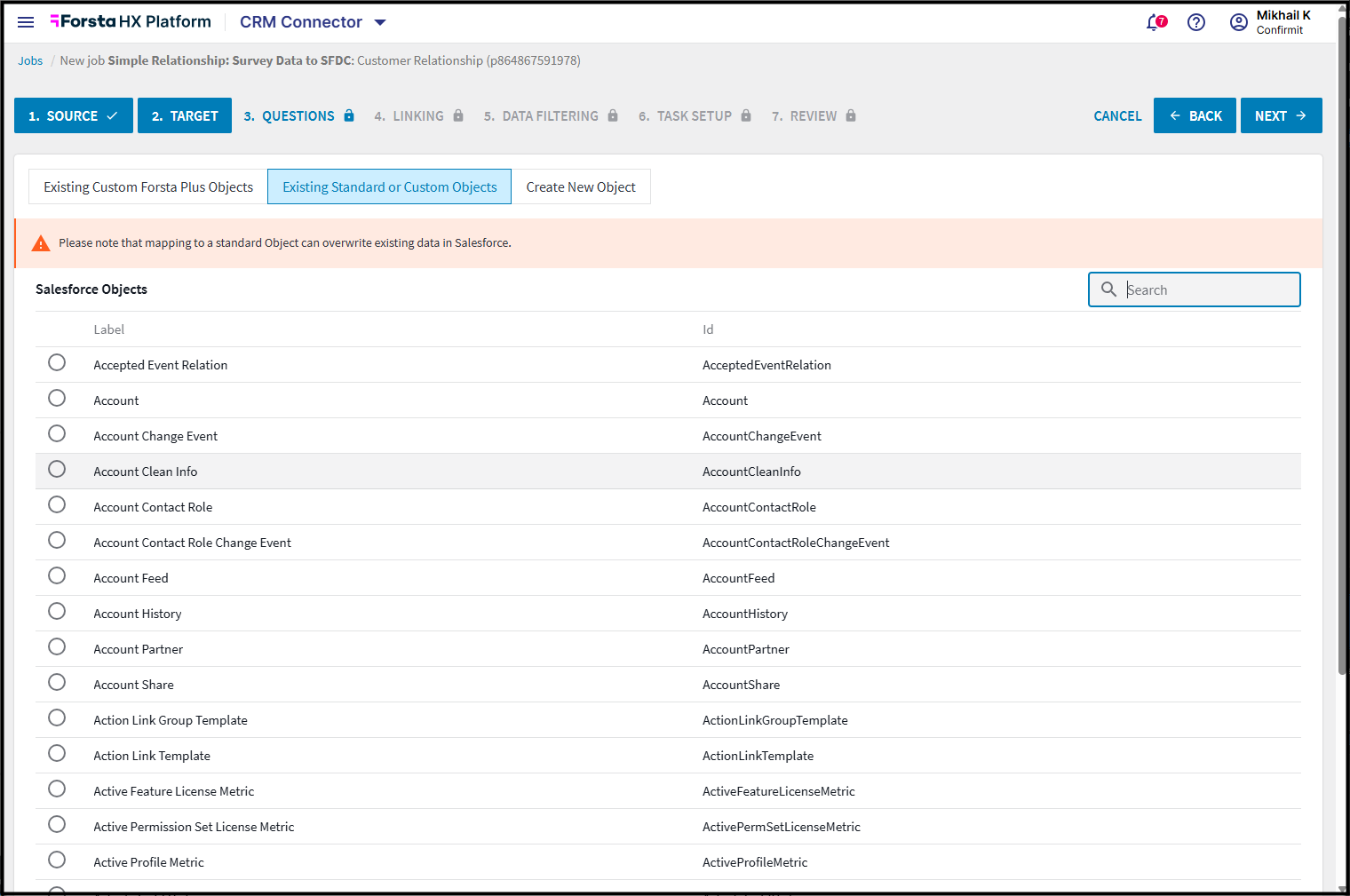Select the Account Partner radio button
The height and width of the screenshot is (896, 1350).
[57, 646]
